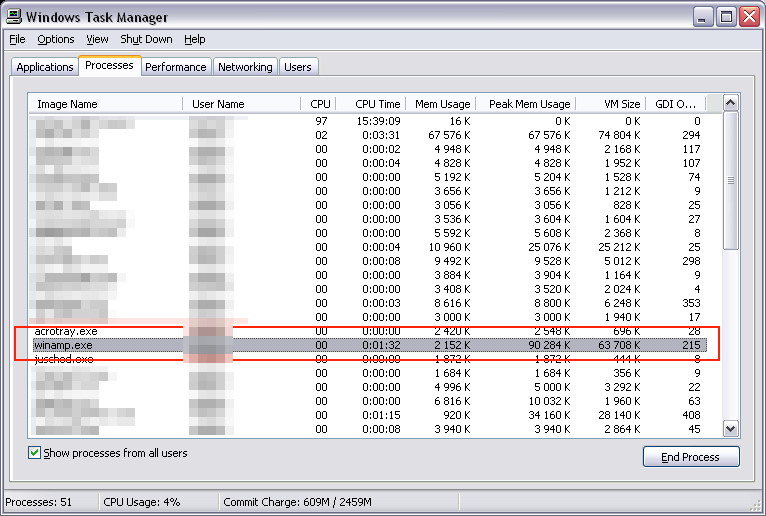The width and height of the screenshot is (766, 516).
Task: Click the 67 576 K Mem Usage cell
Action: point(449,135)
